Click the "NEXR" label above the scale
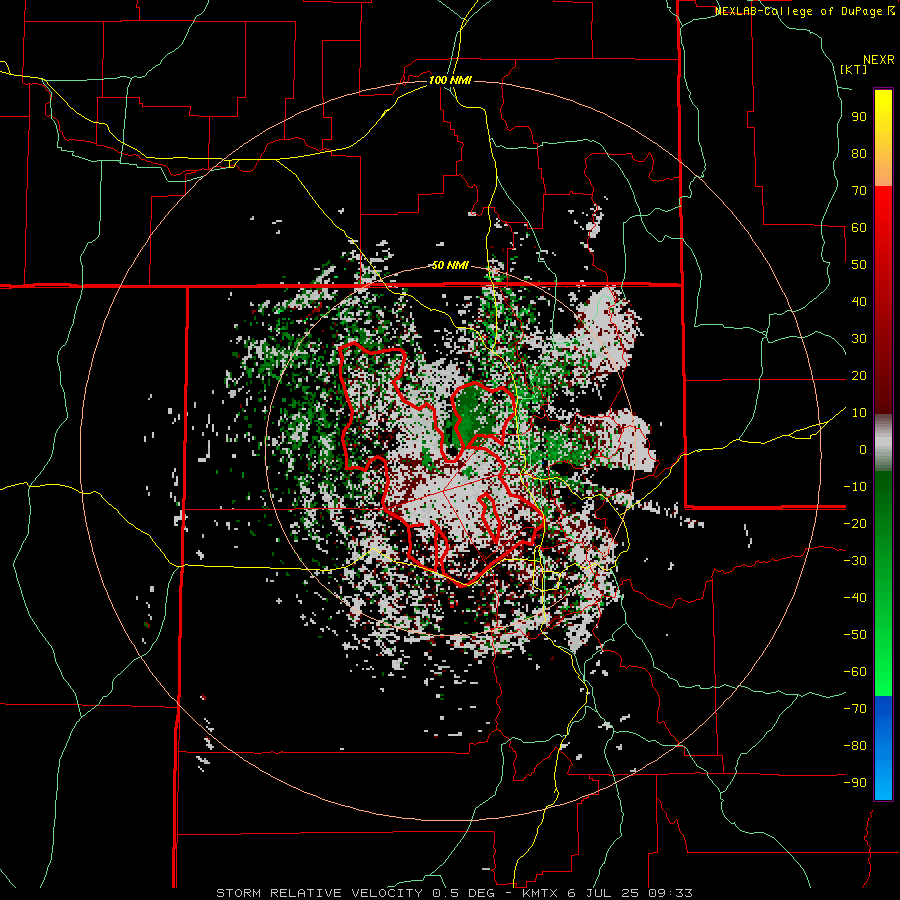900x900 pixels. (879, 60)
